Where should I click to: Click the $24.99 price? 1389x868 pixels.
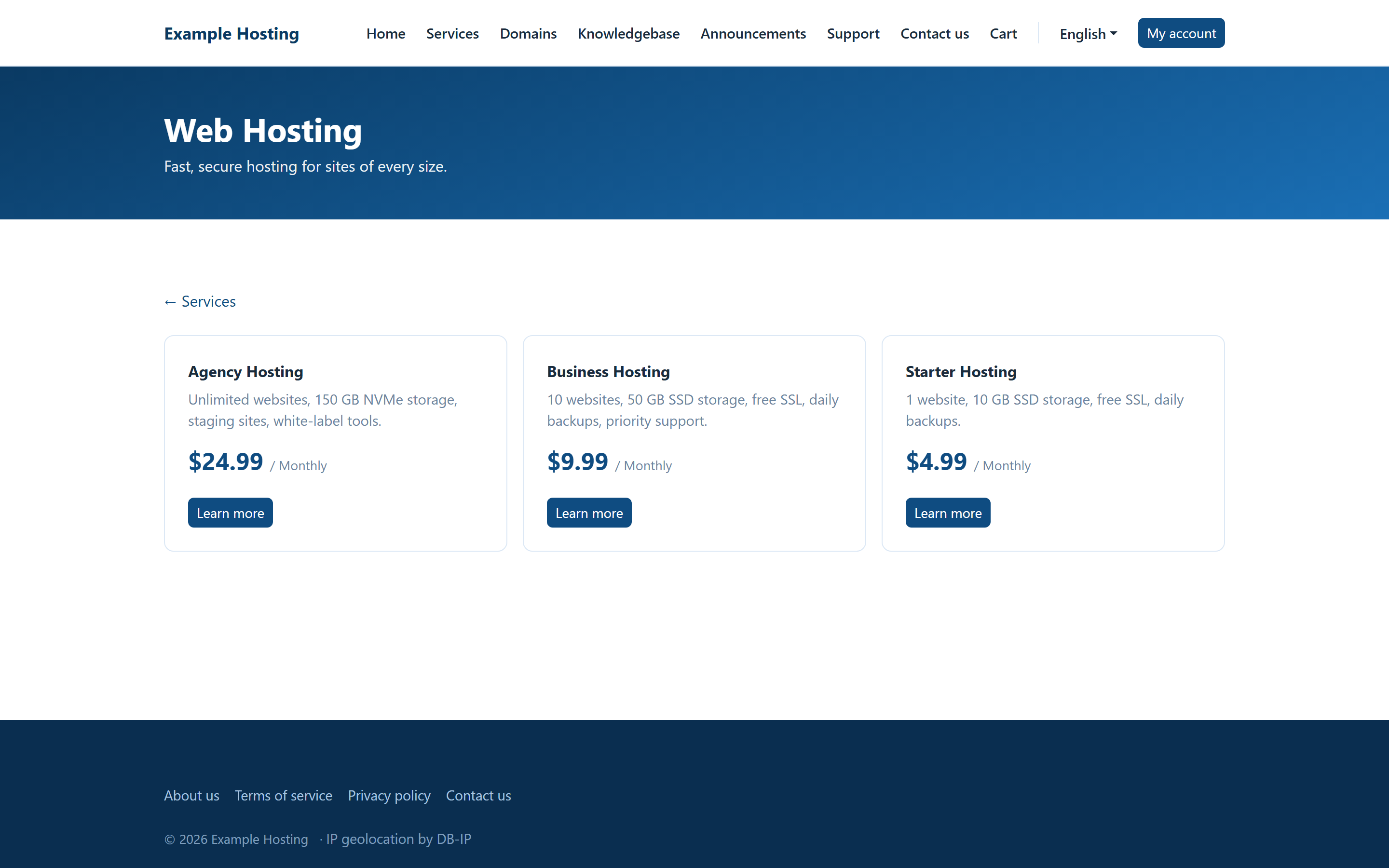click(226, 461)
